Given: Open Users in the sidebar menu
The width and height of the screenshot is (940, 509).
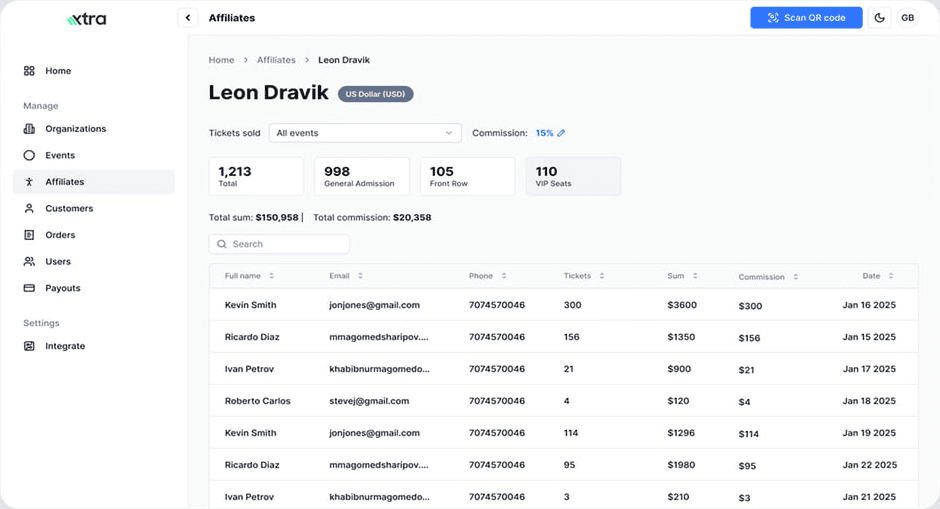Looking at the screenshot, I should coord(58,262).
